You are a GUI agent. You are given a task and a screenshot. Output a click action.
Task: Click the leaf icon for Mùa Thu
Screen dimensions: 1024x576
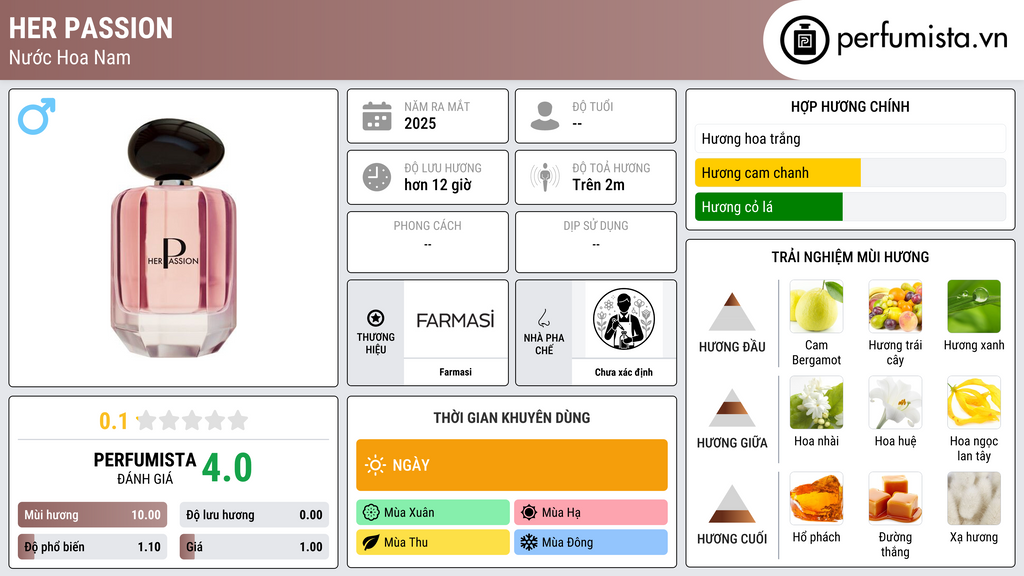tap(371, 542)
